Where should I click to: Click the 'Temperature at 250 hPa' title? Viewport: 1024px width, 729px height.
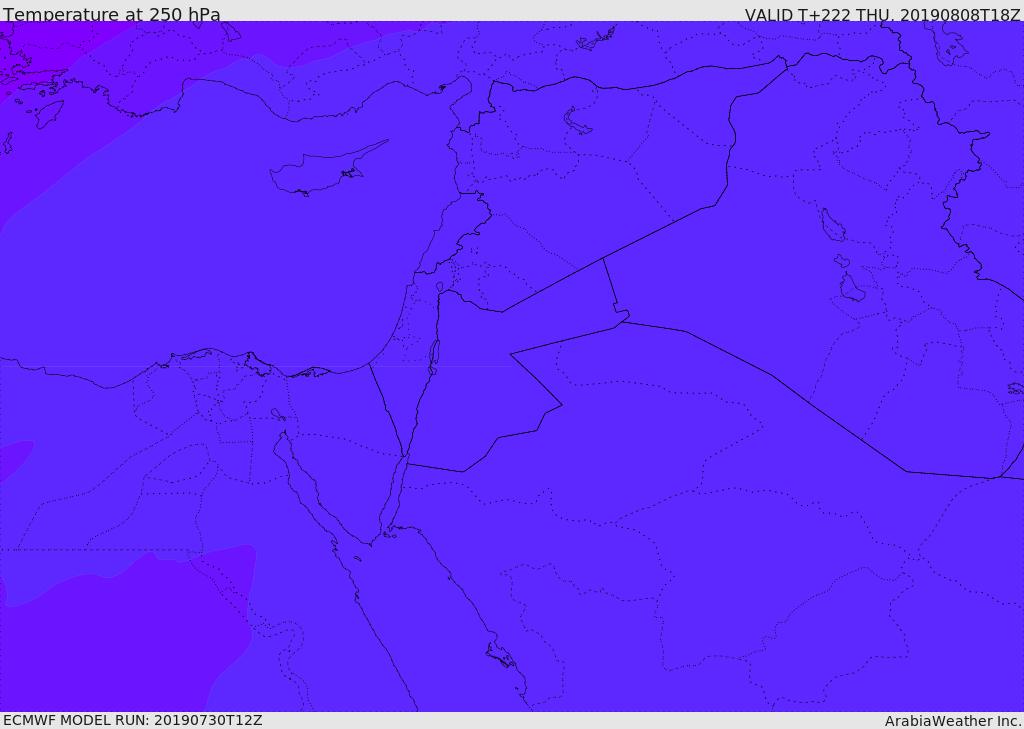click(x=112, y=14)
